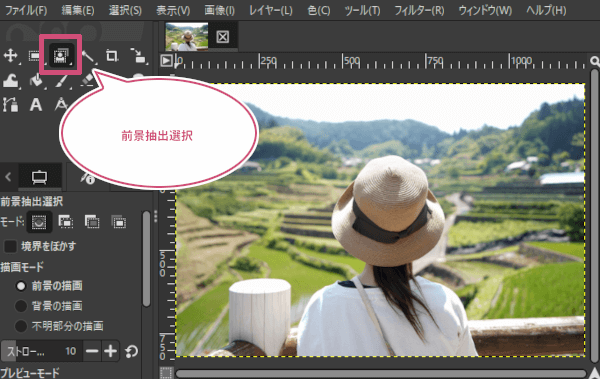Viewport: 600px width, 379px height.
Task: Decrease stroke width with minus button
Action: [x=92, y=351]
